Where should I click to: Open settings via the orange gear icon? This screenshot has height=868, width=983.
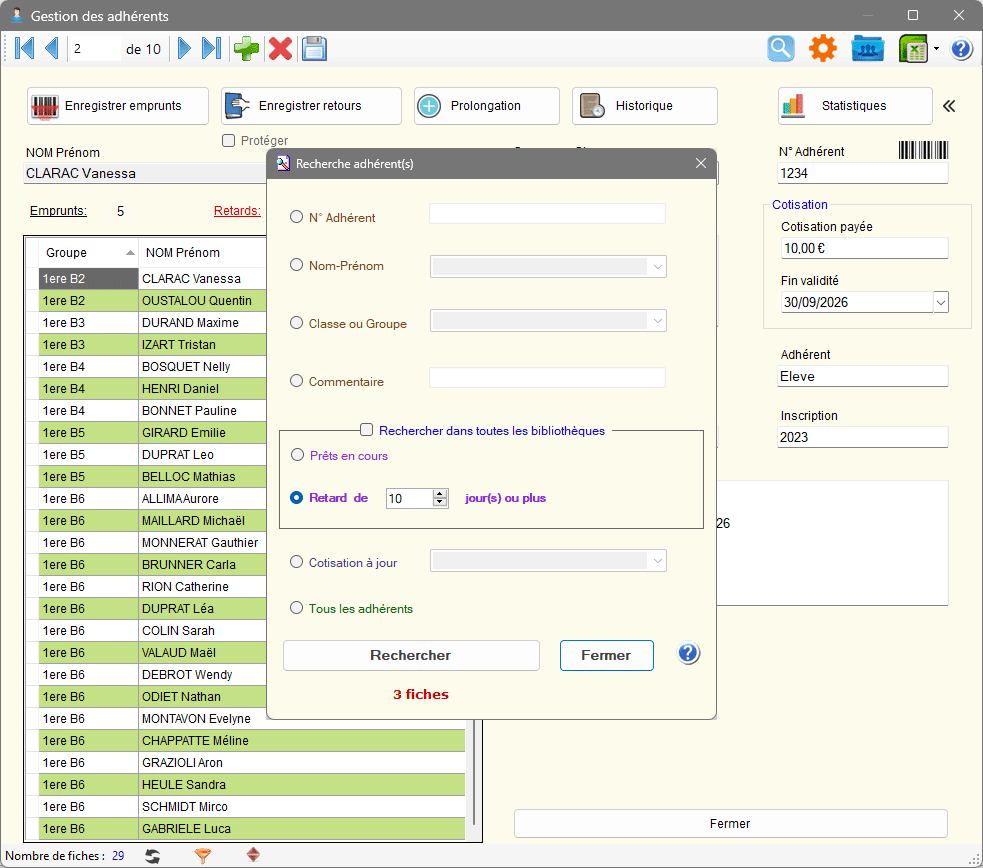click(x=823, y=48)
